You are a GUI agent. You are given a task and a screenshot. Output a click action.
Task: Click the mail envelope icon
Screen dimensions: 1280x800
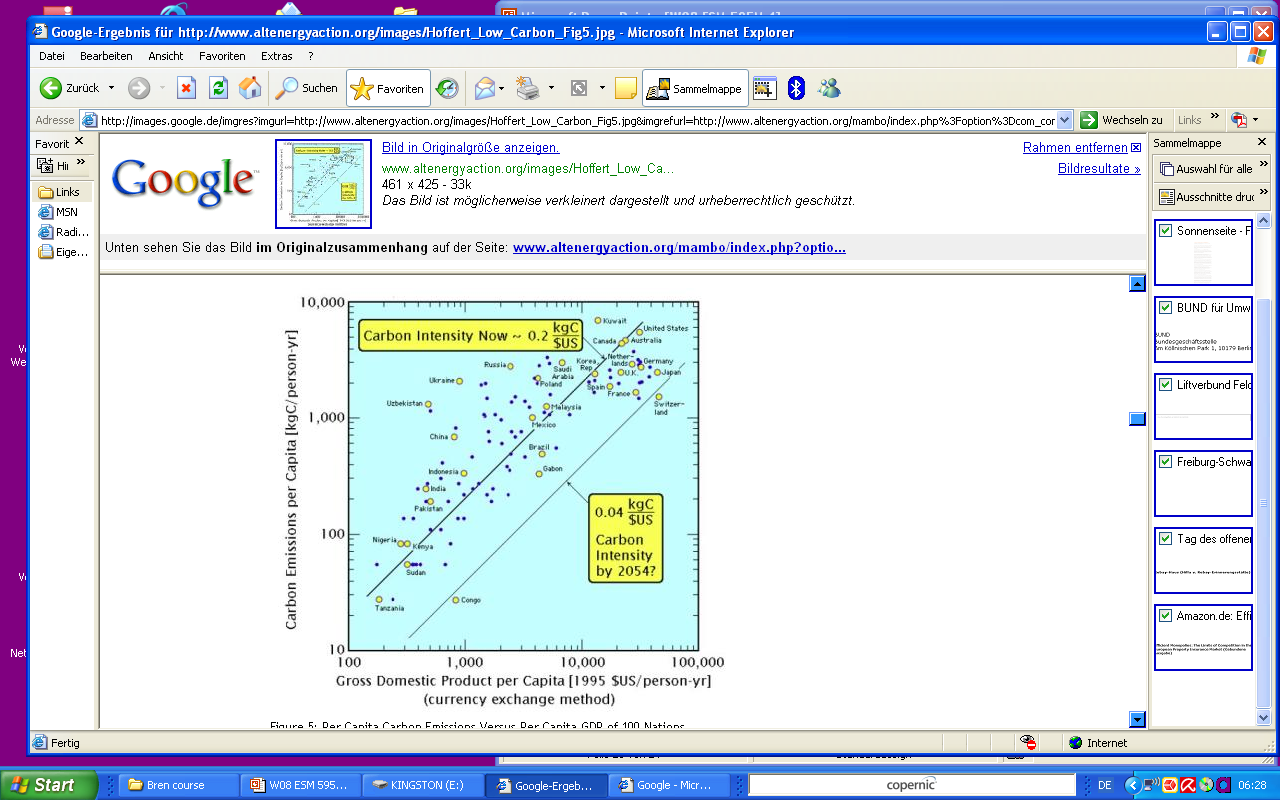(x=484, y=88)
